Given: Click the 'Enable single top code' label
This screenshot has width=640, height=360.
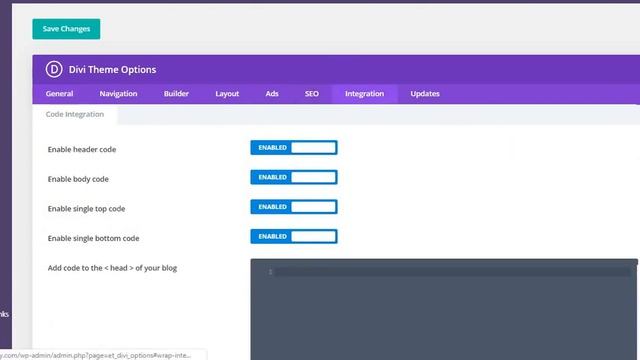Looking at the screenshot, I should pos(86,209).
